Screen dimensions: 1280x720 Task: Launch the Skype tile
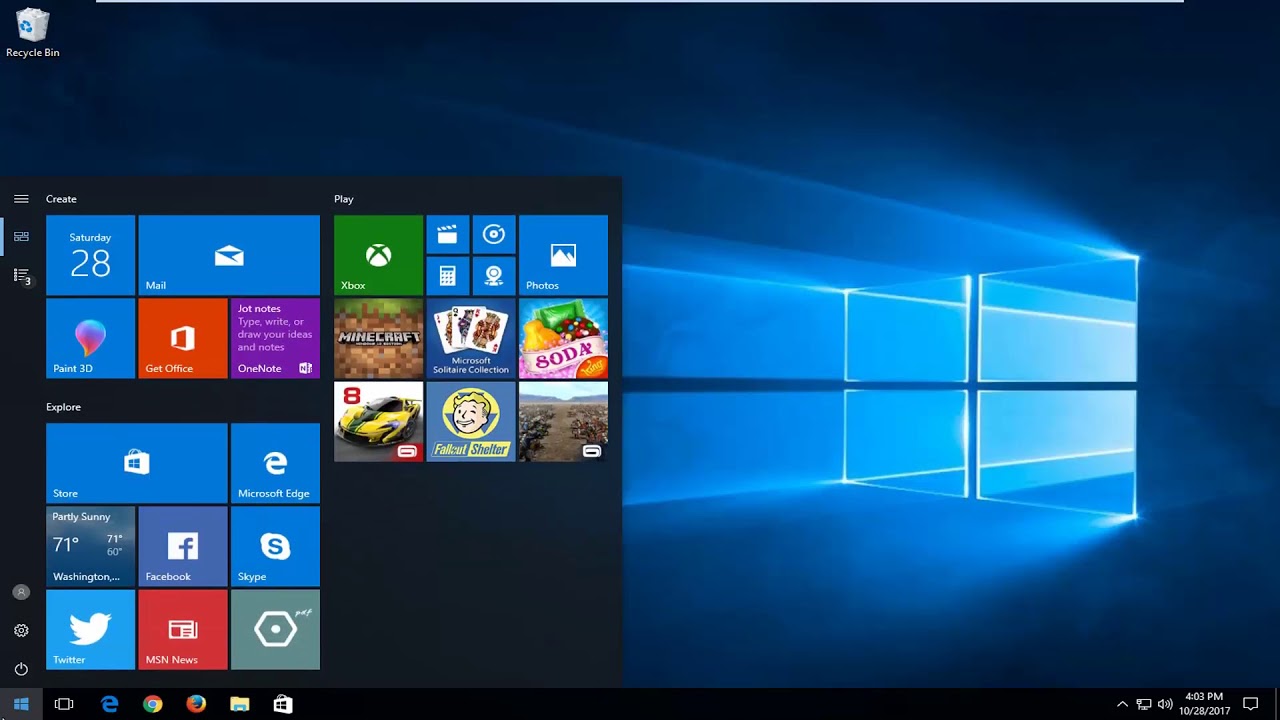point(275,546)
